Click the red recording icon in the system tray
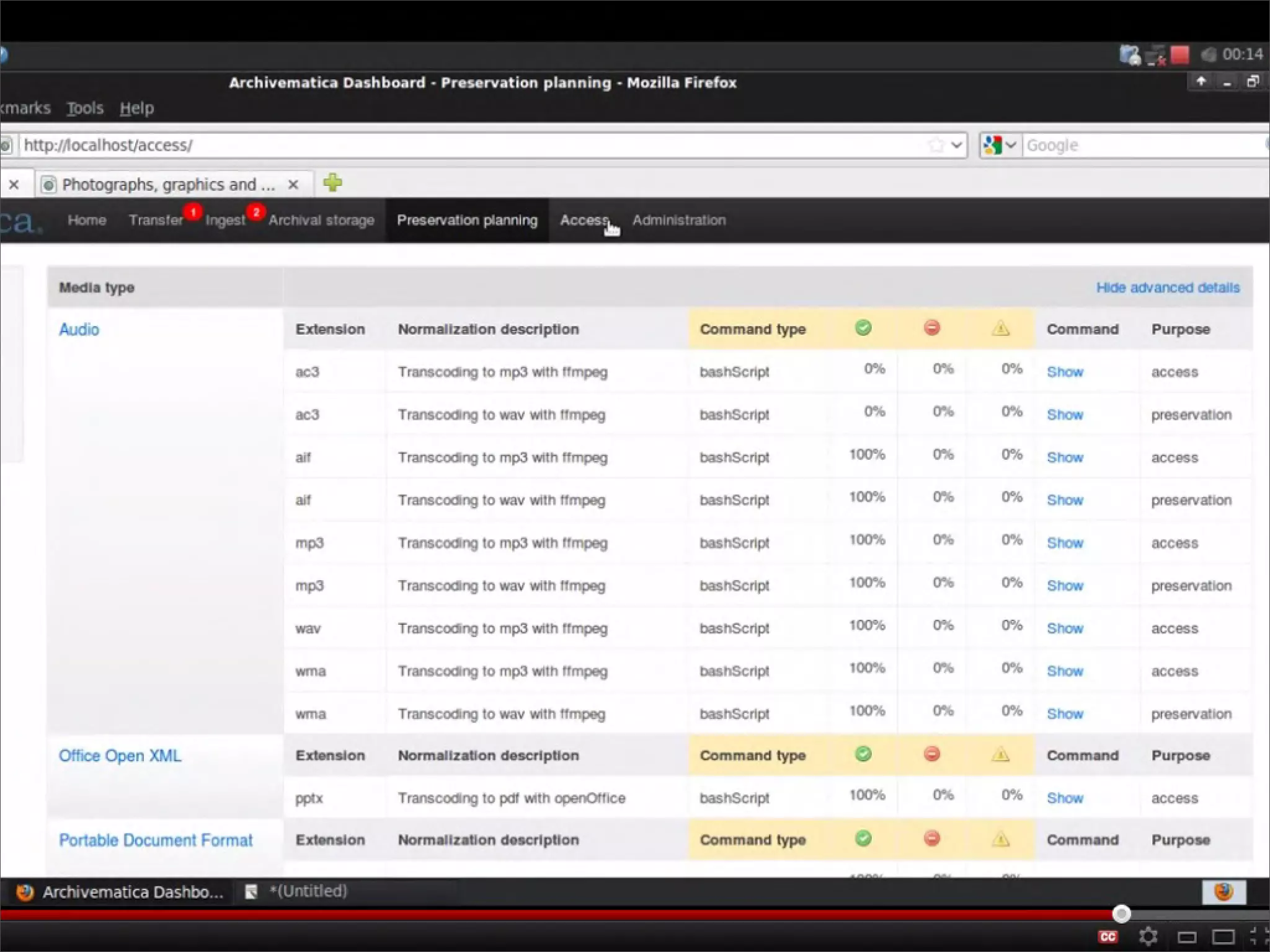Image resolution: width=1270 pixels, height=952 pixels. [x=1180, y=55]
